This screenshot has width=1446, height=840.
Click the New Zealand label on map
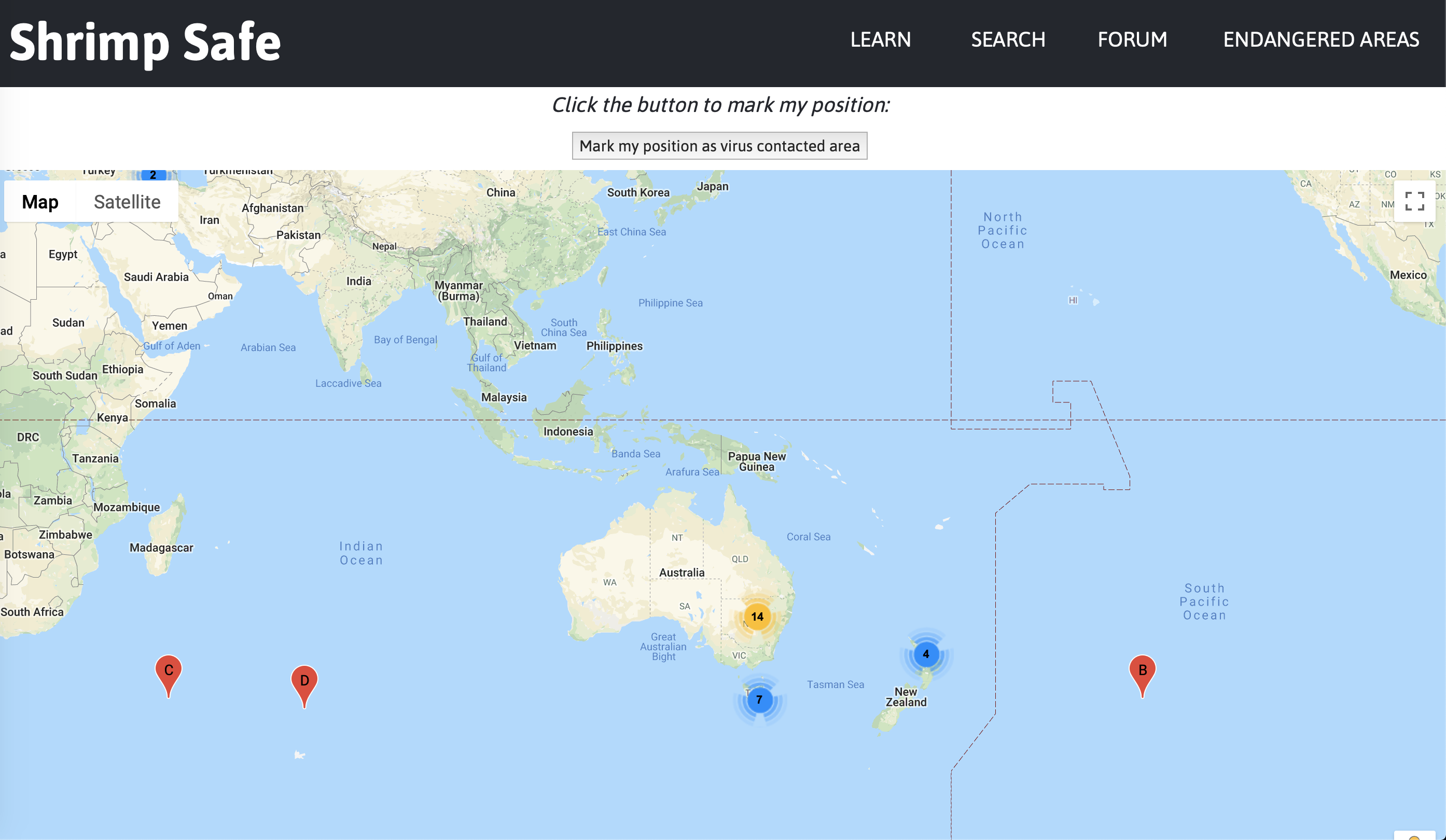[906, 696]
